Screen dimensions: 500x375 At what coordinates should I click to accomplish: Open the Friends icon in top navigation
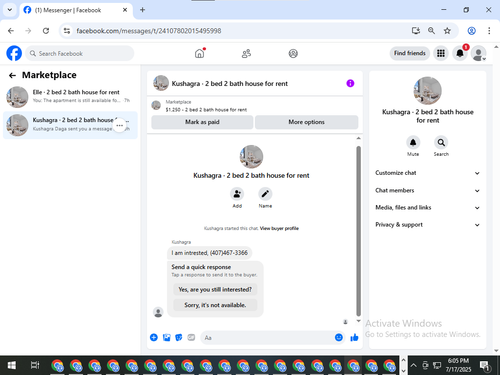(246, 53)
